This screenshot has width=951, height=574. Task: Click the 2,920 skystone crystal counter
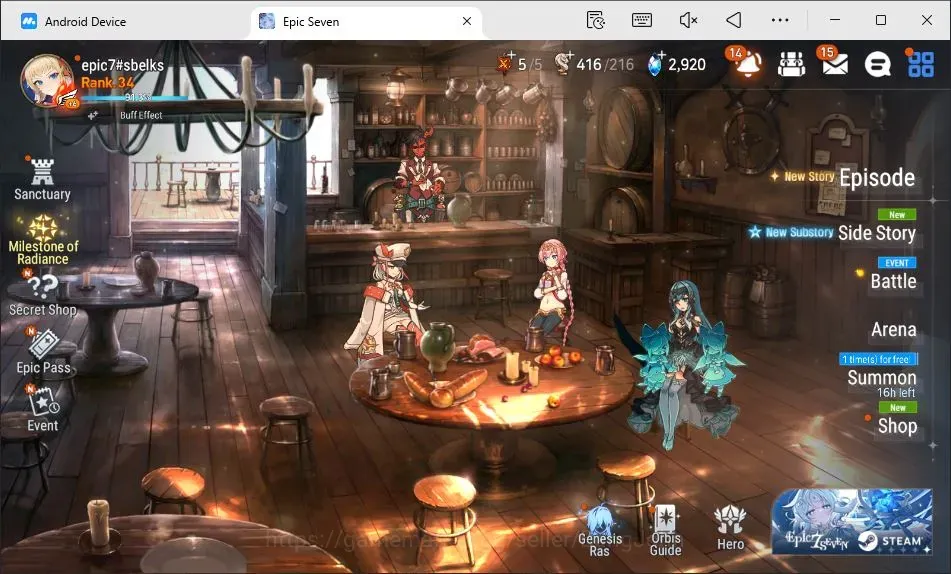(676, 64)
